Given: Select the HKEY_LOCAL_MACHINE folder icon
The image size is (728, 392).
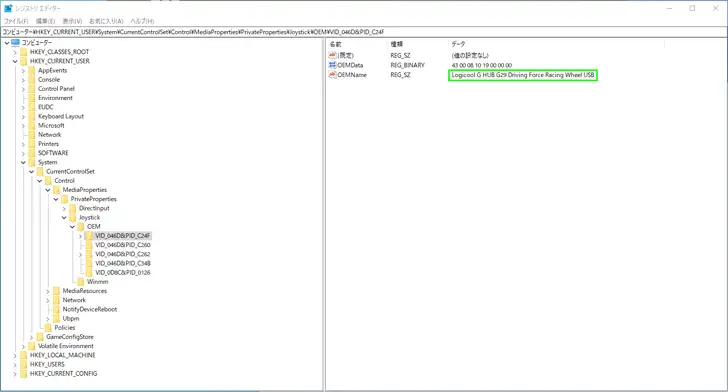Looking at the screenshot, I should 24,355.
